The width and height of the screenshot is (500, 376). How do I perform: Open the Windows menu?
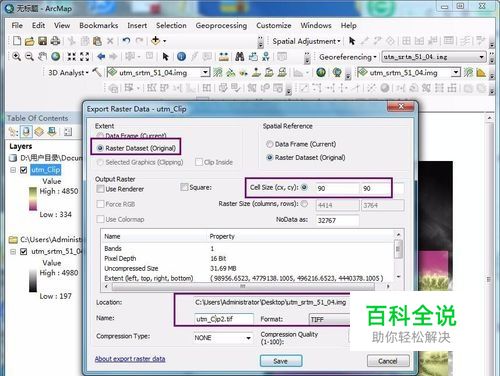[316, 25]
